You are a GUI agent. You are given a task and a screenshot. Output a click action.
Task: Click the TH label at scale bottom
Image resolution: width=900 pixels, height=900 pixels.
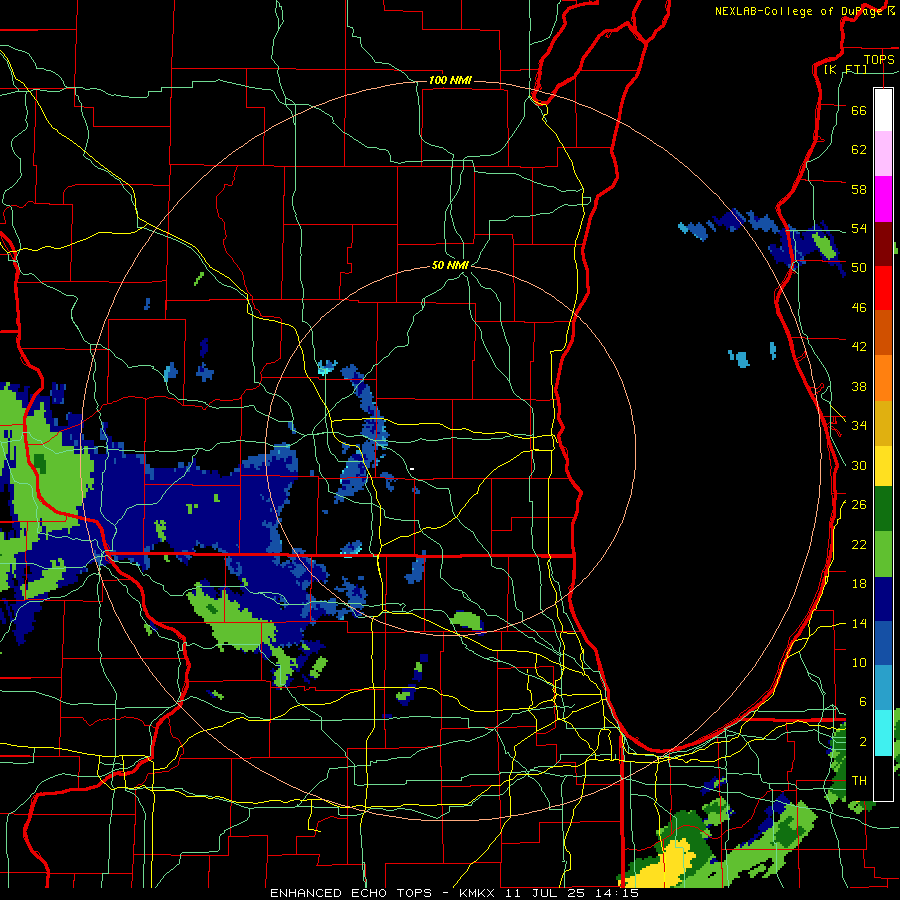pos(859,781)
